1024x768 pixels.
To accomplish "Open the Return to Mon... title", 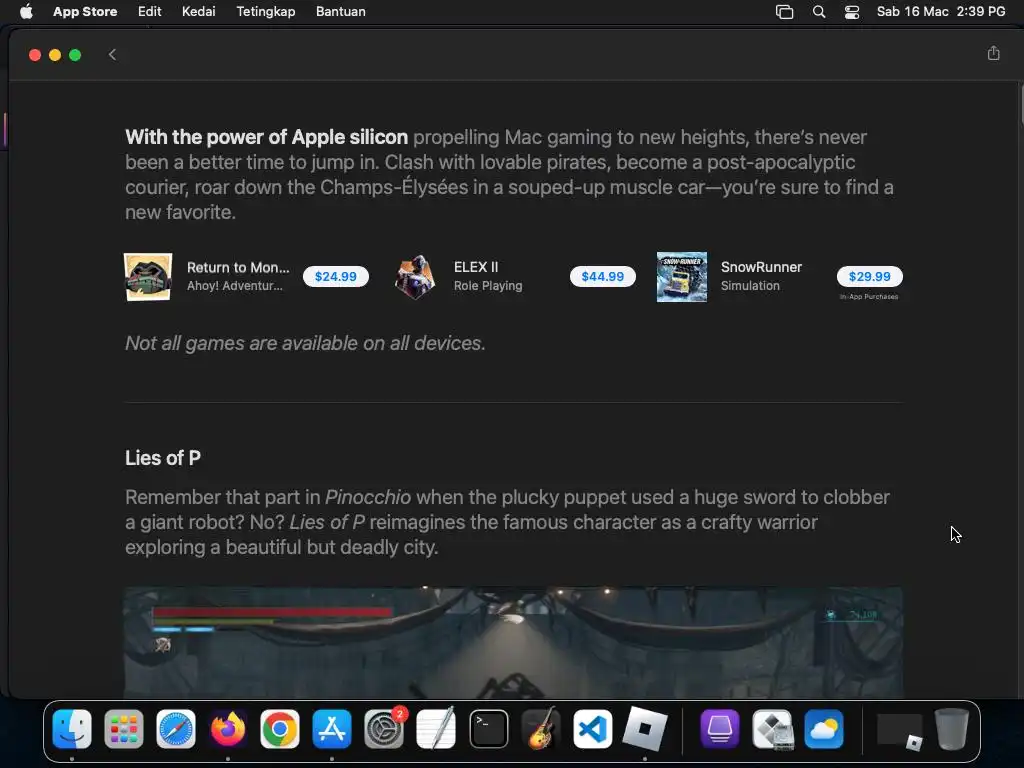I will coord(238,267).
